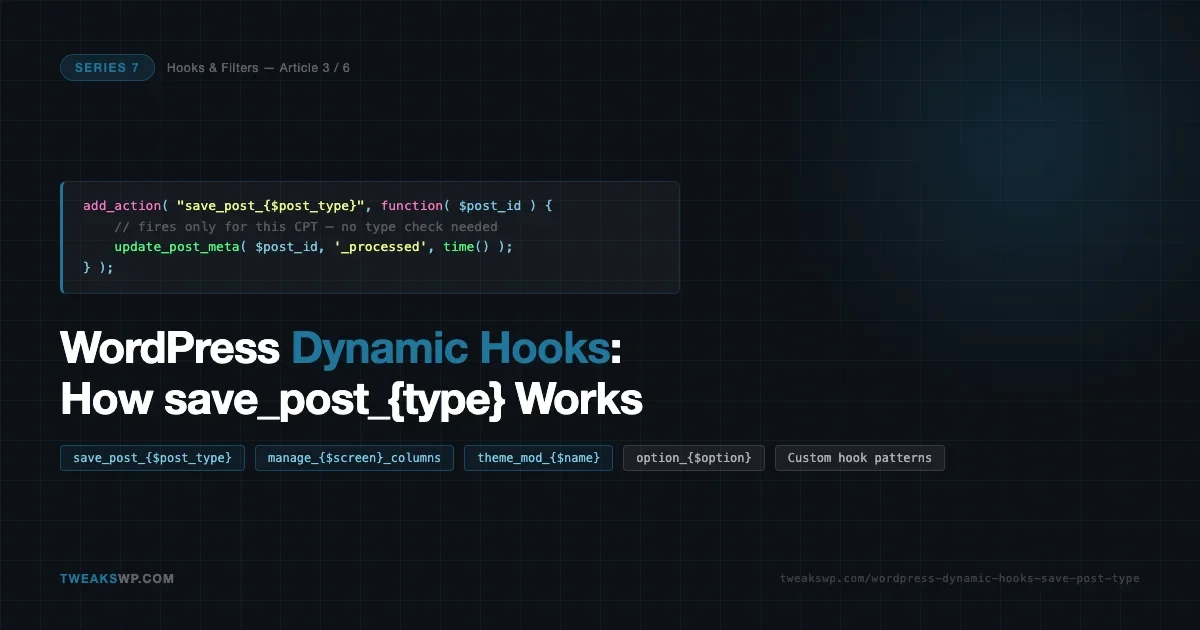Click the closing } ); code line
Image resolution: width=1200 pixels, height=630 pixels.
point(98,267)
